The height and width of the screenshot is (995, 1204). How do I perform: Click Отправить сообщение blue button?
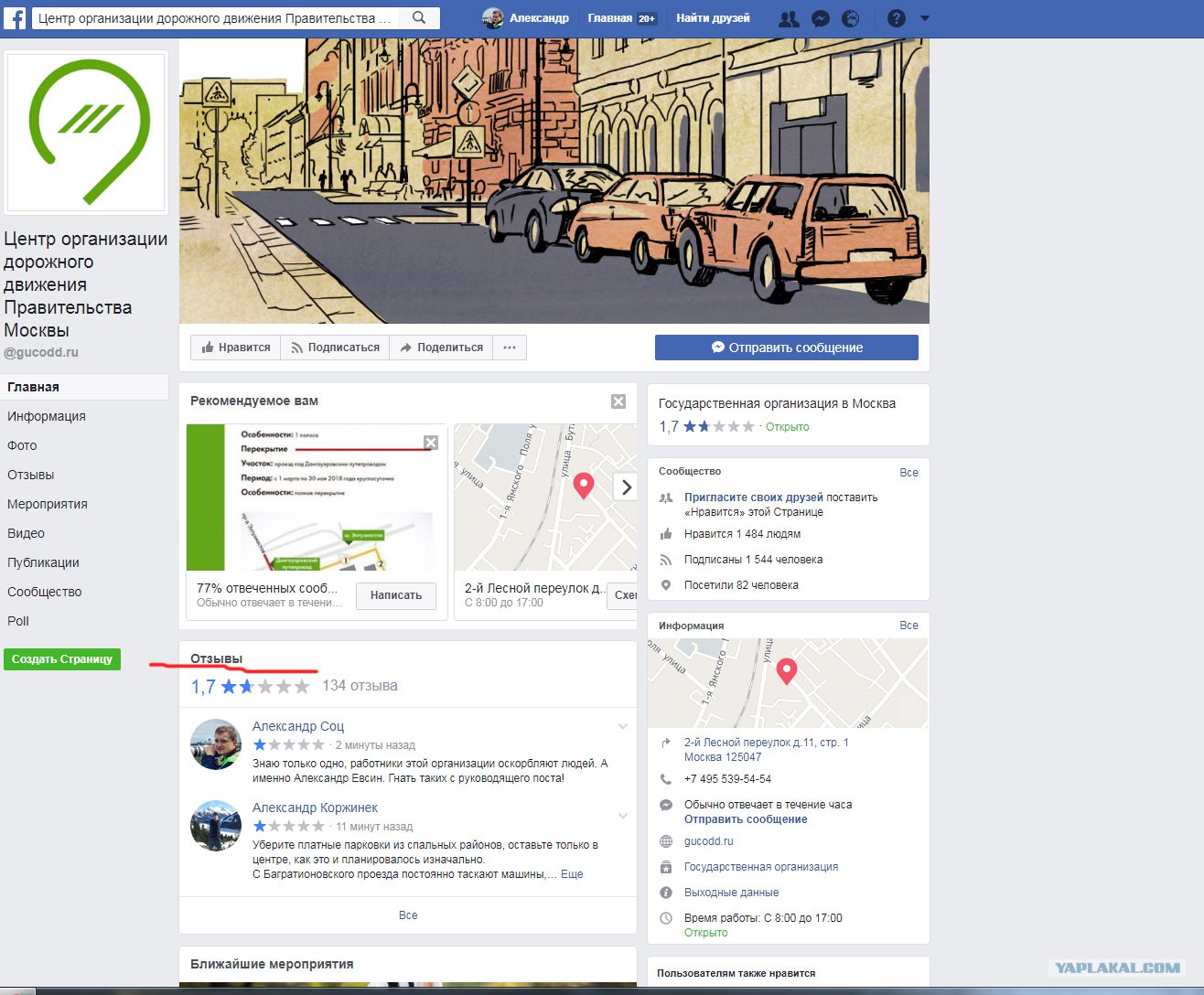pyautogui.click(x=787, y=348)
